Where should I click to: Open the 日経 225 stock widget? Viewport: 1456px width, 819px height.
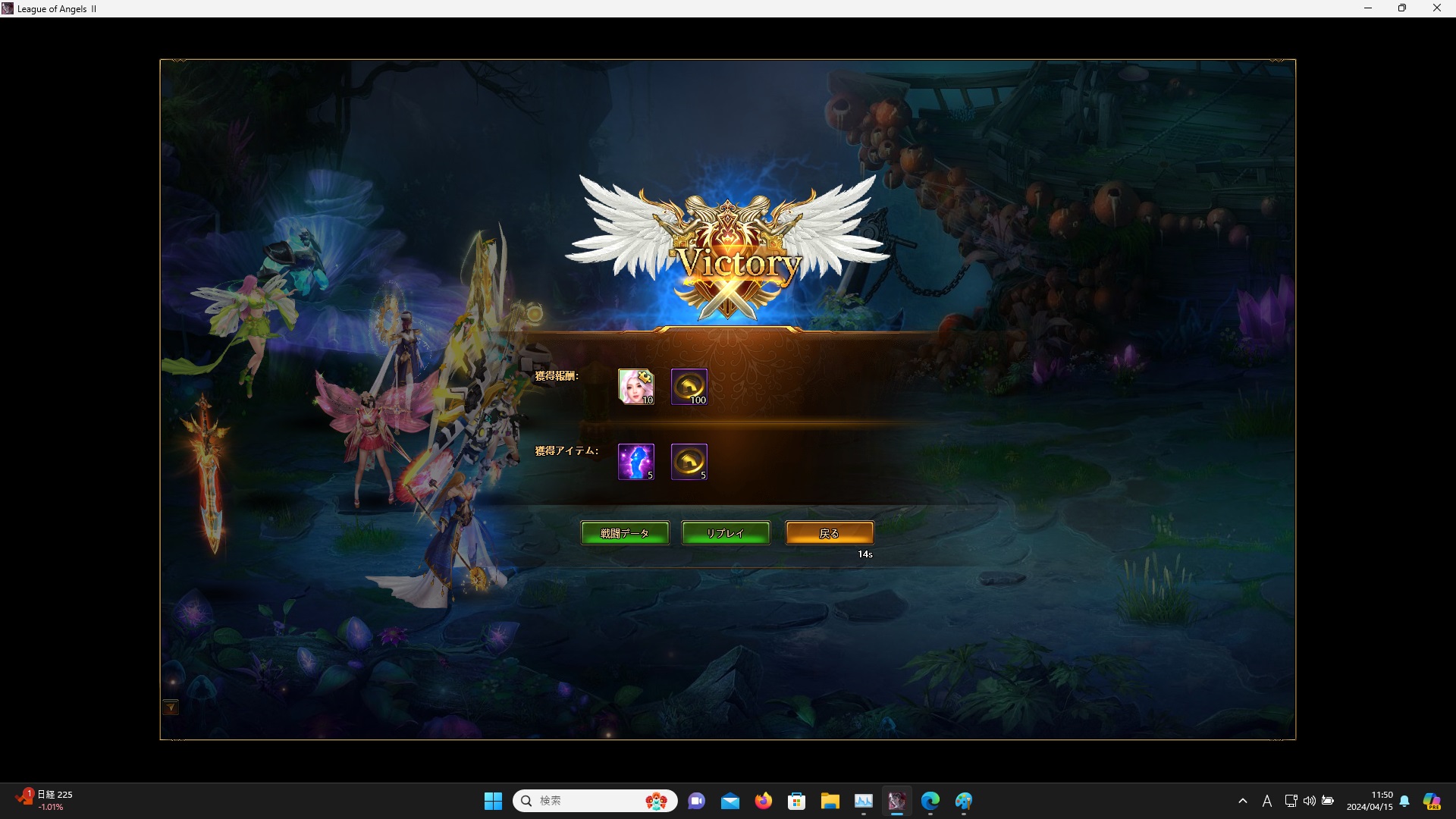45,800
